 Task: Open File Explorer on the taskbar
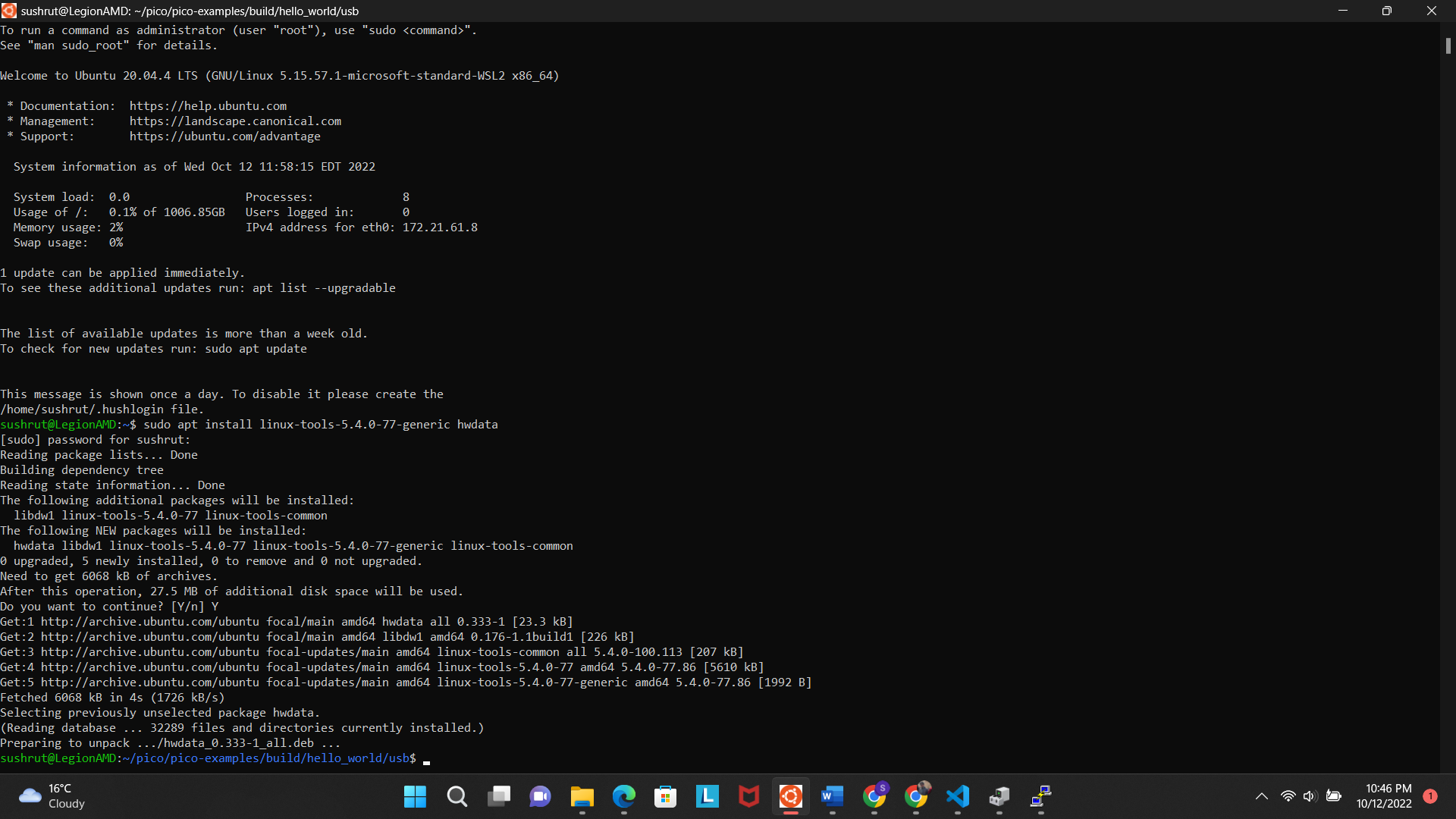[x=582, y=796]
